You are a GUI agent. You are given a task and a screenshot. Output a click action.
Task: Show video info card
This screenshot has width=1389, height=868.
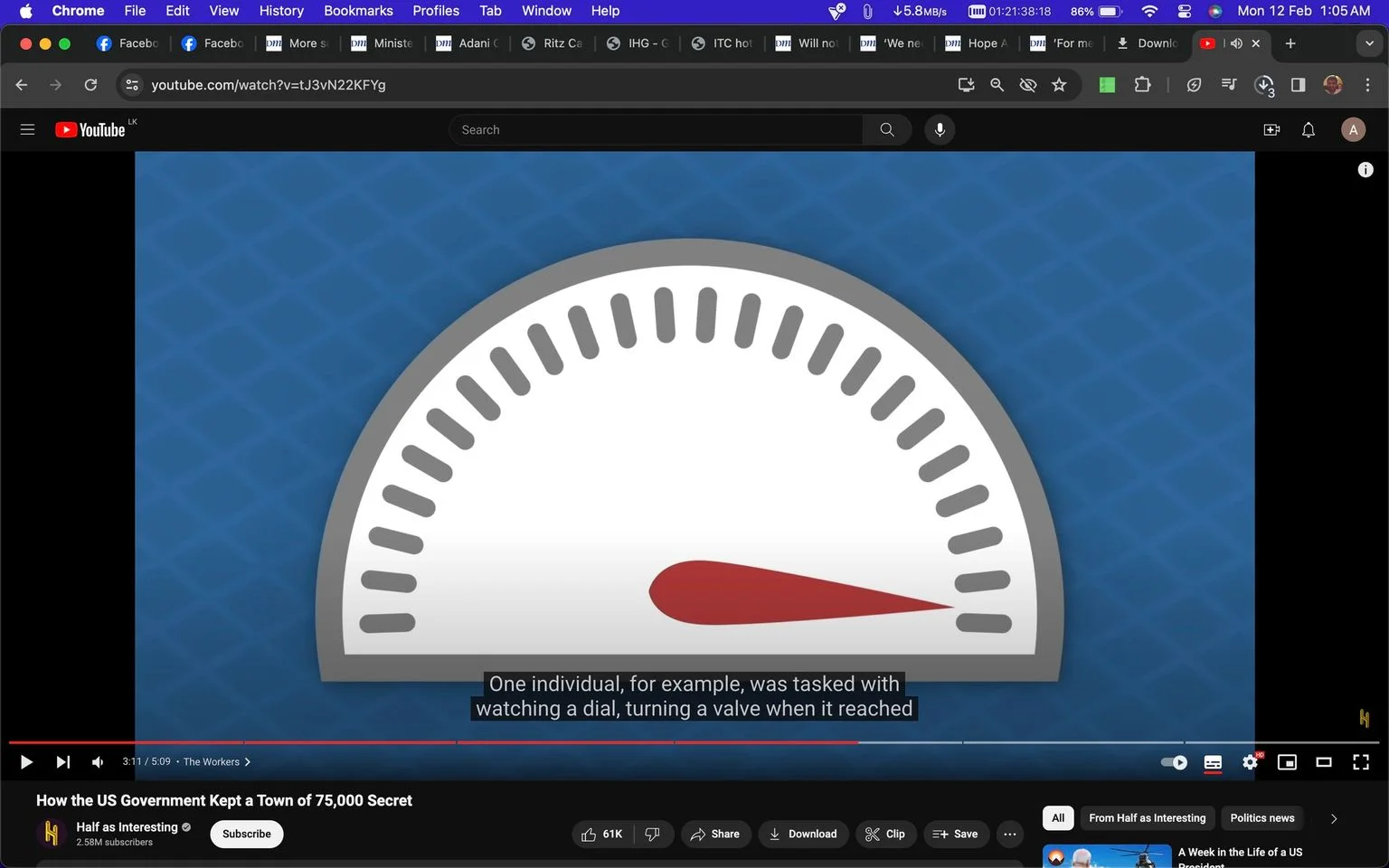tap(1365, 169)
